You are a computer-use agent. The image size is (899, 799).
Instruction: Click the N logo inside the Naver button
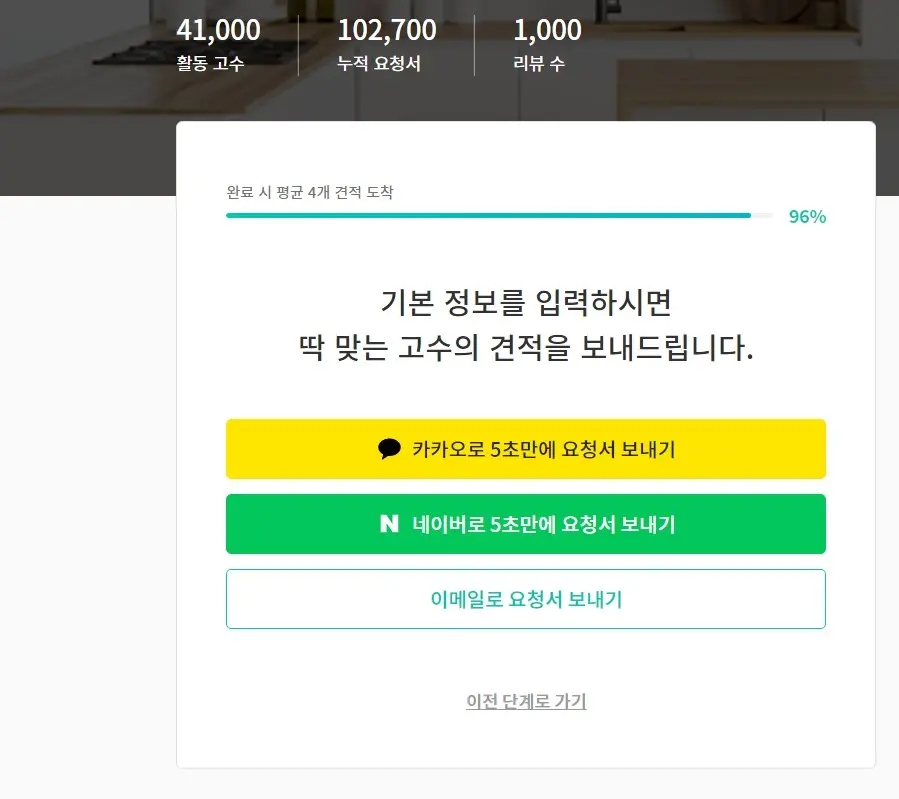coord(390,522)
